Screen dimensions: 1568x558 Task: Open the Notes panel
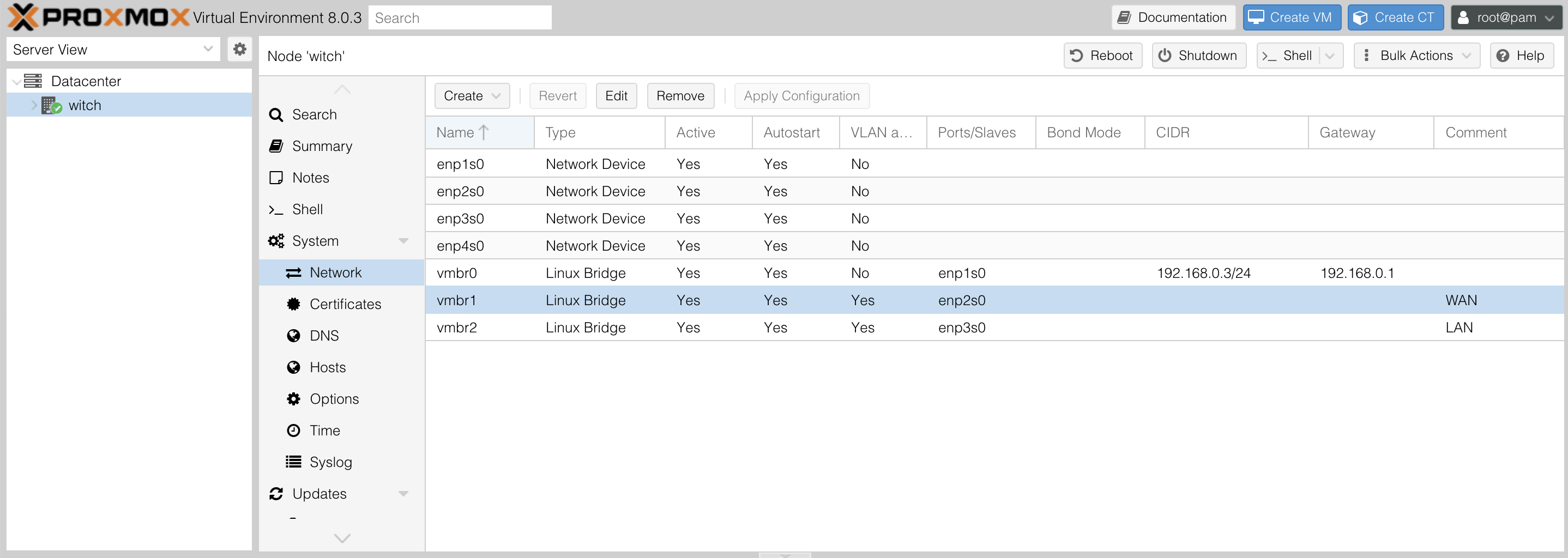pyautogui.click(x=310, y=178)
